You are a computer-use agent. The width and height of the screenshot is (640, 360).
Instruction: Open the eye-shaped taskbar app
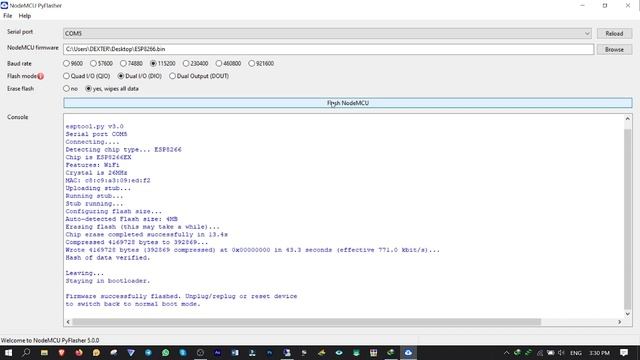click(339, 353)
